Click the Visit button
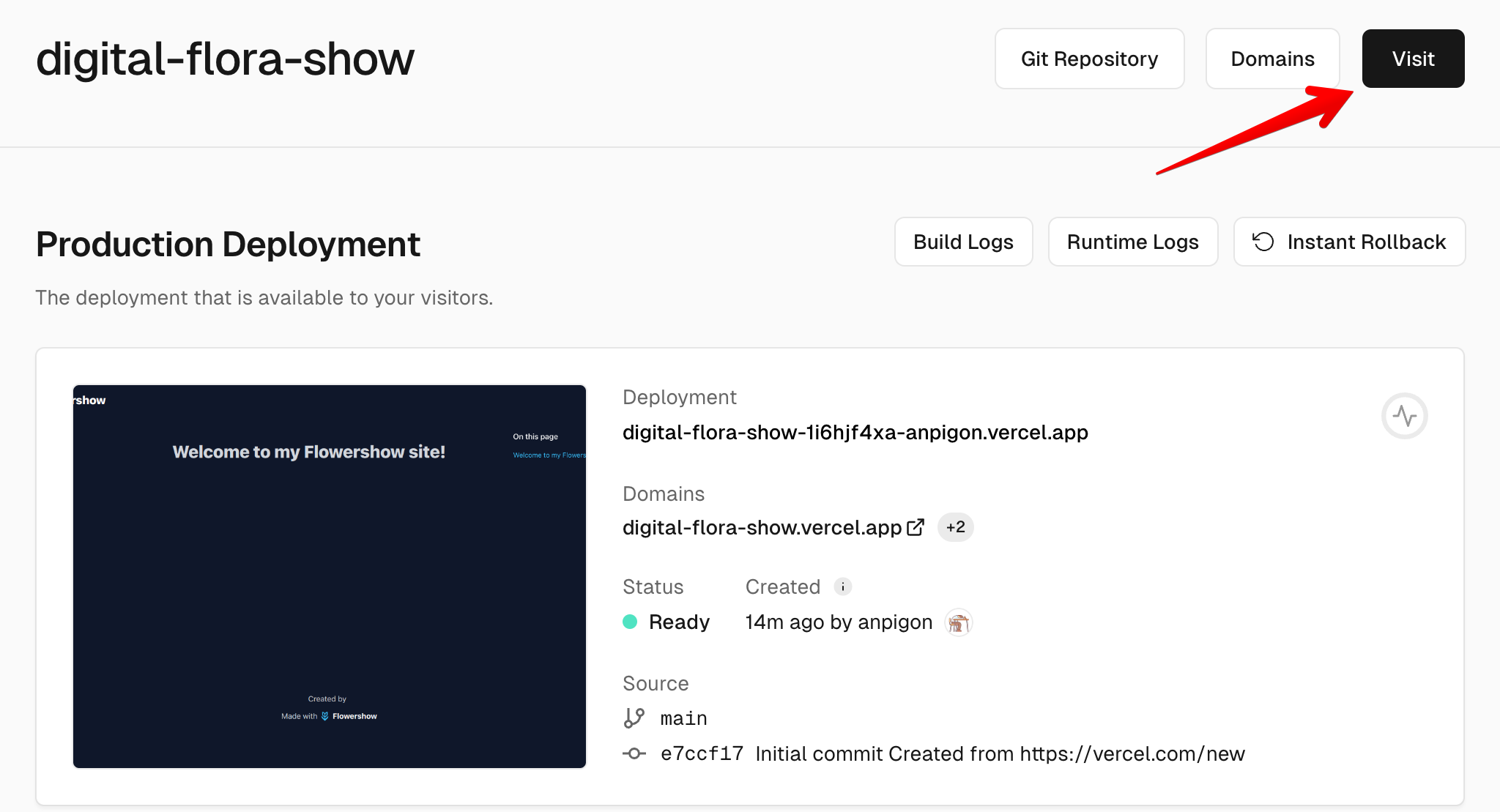This screenshot has width=1500, height=812. tap(1413, 59)
